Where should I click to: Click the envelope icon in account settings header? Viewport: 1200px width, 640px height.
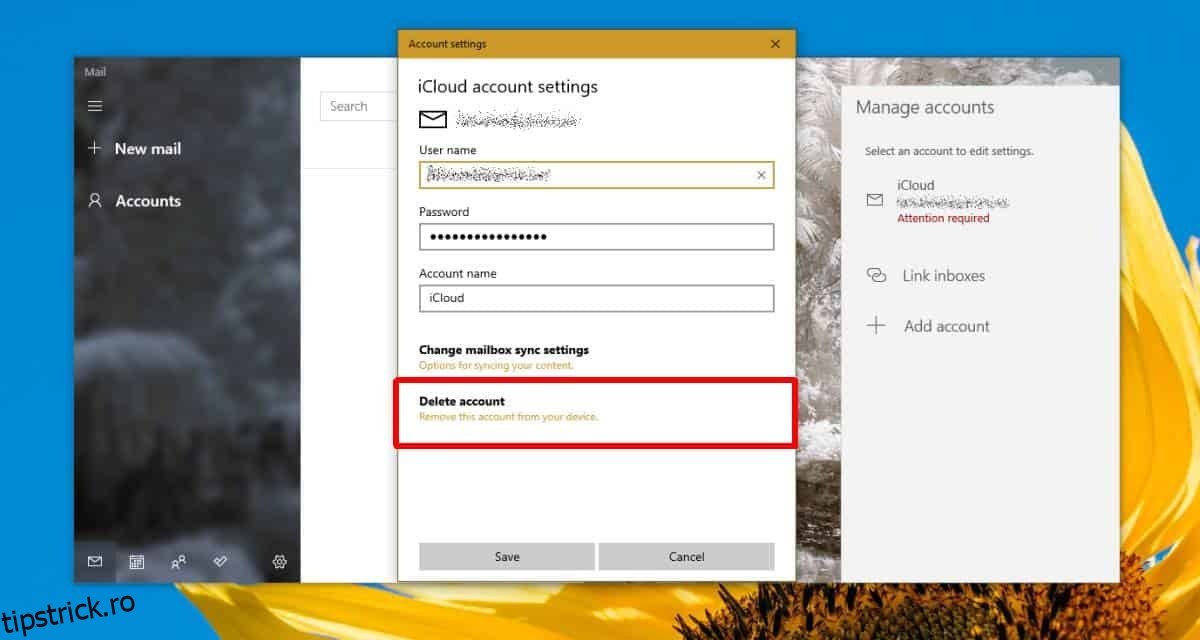tap(433, 120)
